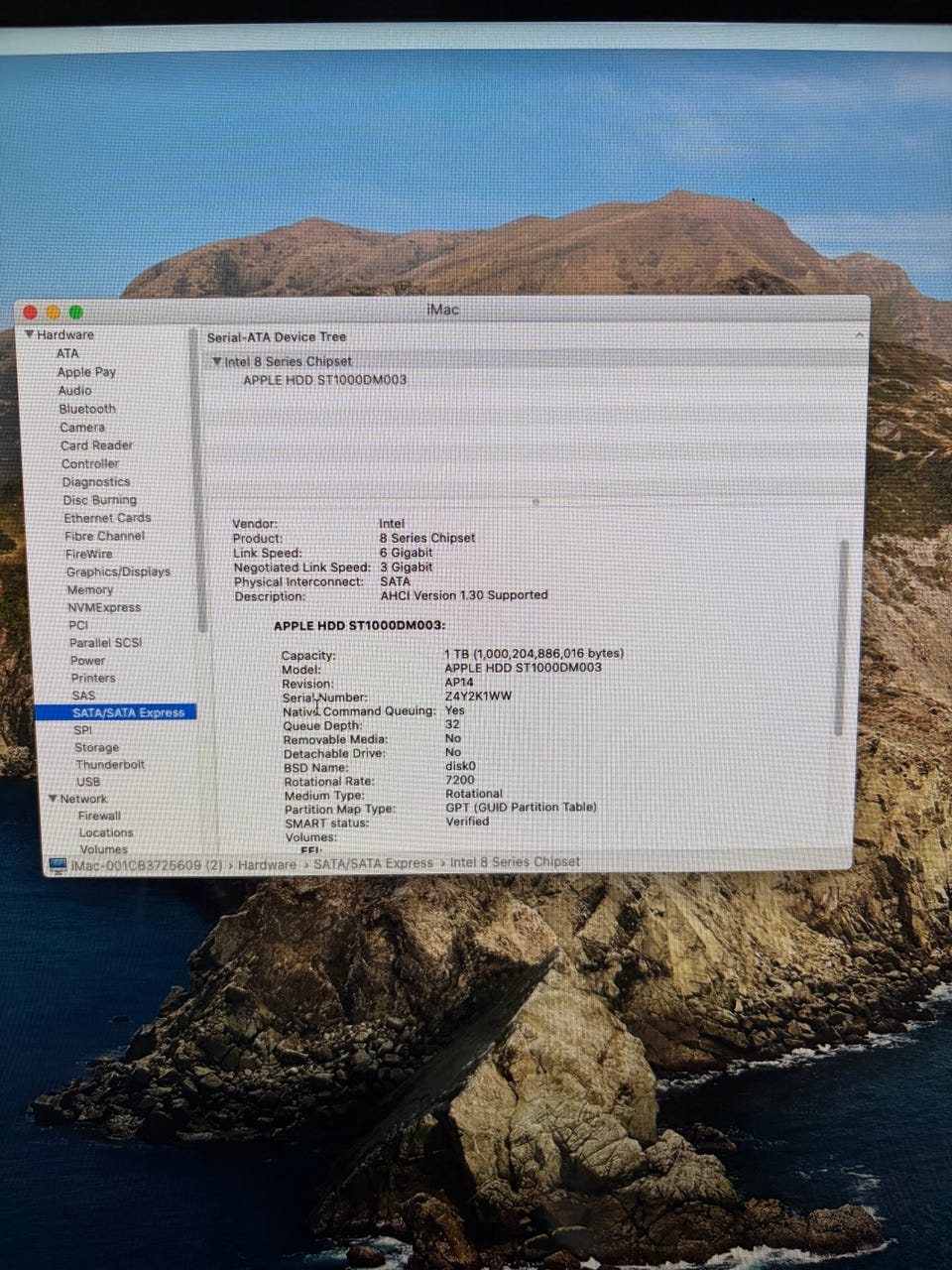Click SATA/SATA Express in the path bar
952x1270 pixels.
[x=374, y=864]
